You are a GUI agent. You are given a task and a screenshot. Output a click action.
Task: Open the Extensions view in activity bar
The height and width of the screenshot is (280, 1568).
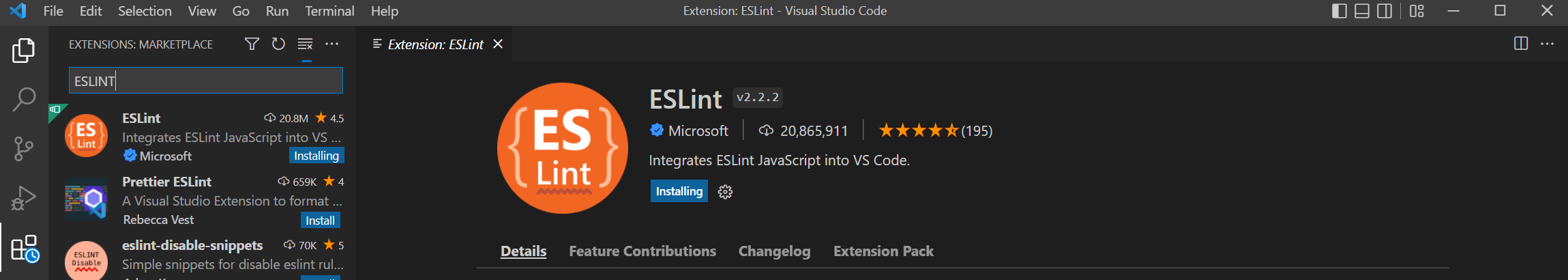[25, 249]
